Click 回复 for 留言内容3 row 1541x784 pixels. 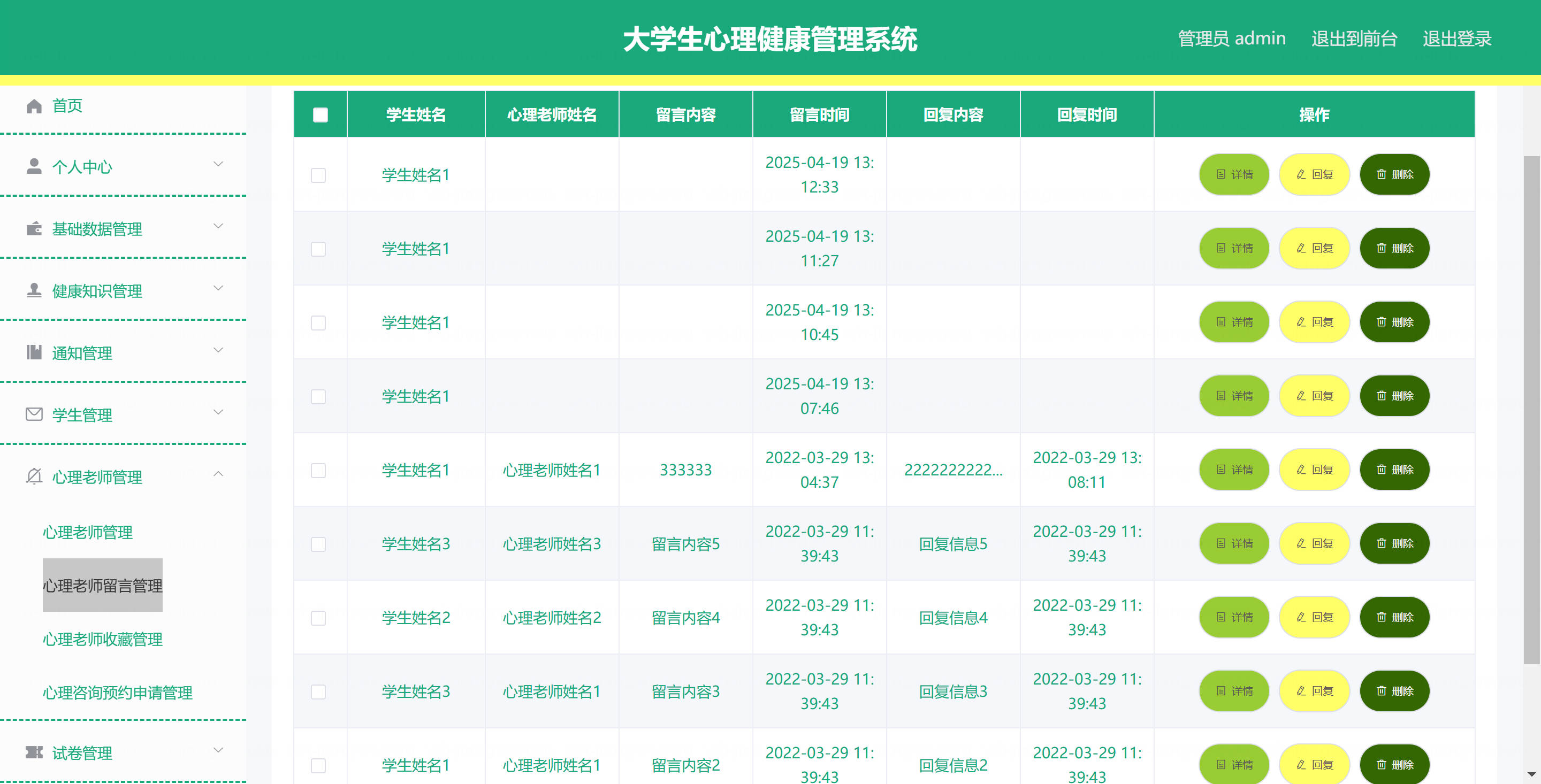pos(1314,691)
